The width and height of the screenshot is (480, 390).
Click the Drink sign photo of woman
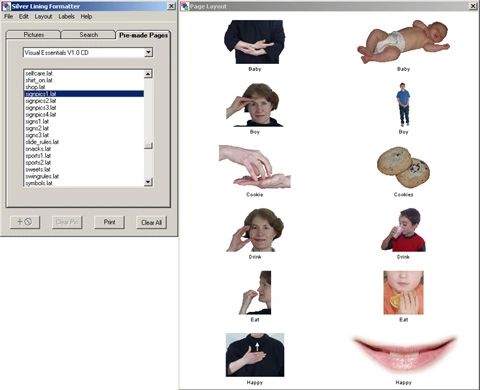click(255, 230)
